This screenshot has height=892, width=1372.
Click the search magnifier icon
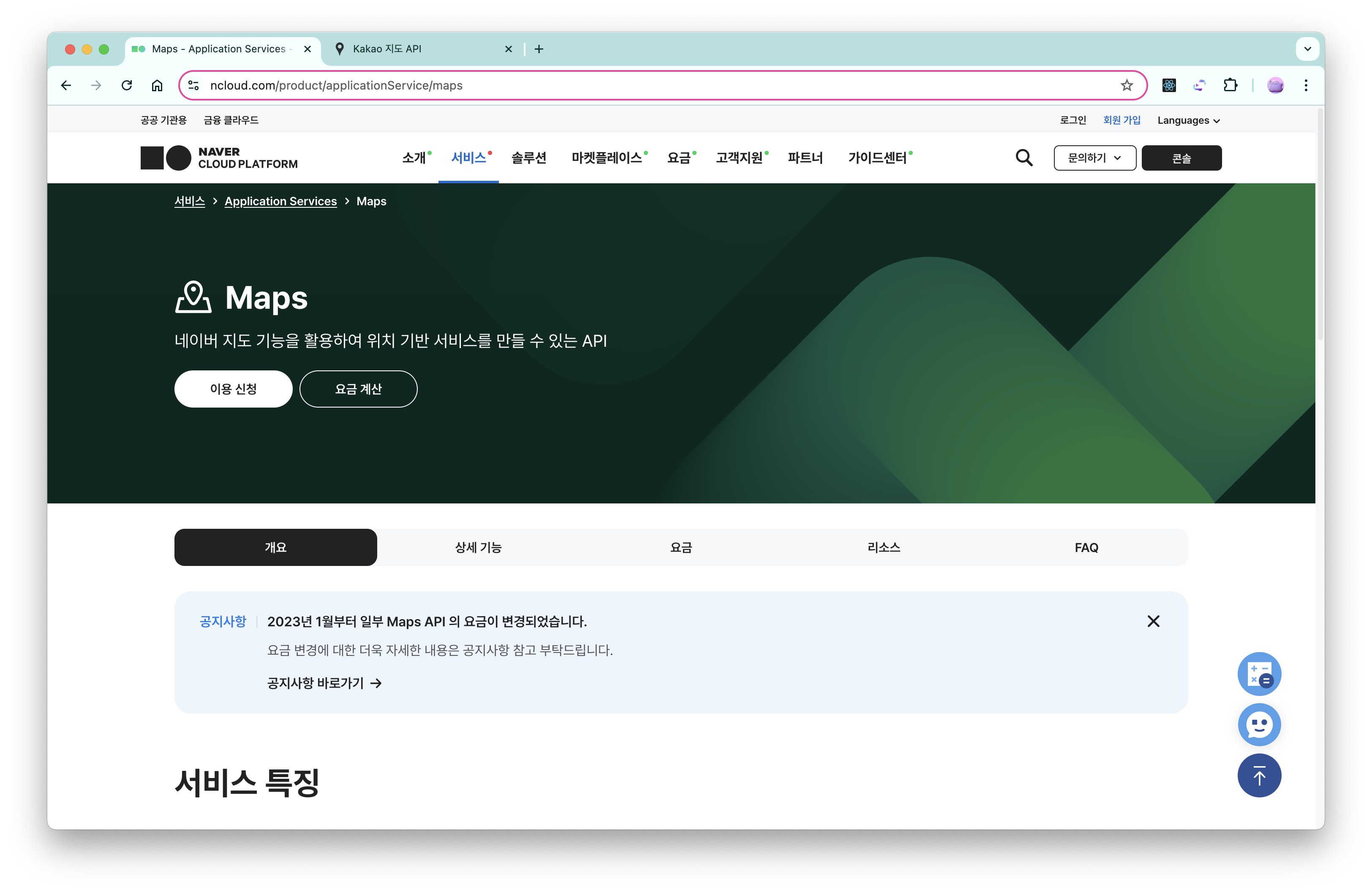tap(1024, 157)
